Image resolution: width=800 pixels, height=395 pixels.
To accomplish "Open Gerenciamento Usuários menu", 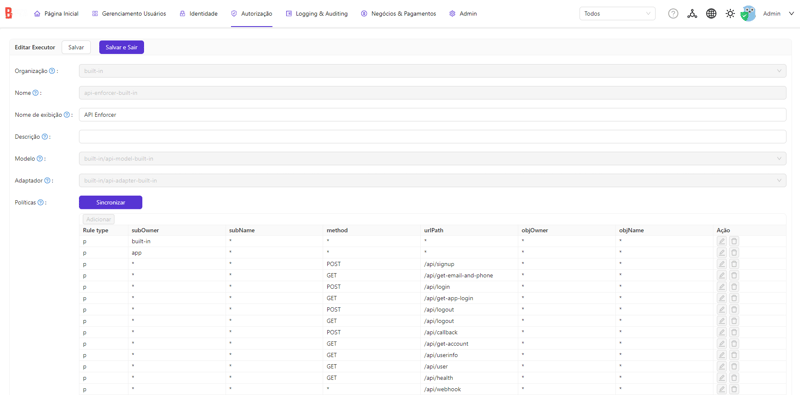I will (129, 14).
